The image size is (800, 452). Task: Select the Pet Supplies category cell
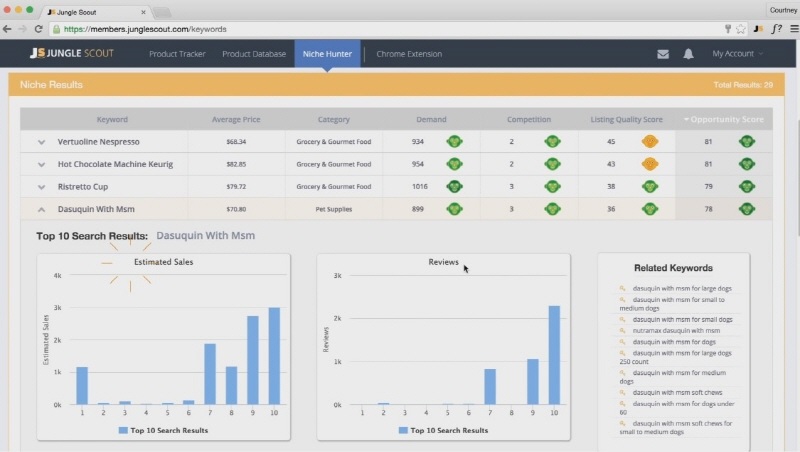(334, 209)
